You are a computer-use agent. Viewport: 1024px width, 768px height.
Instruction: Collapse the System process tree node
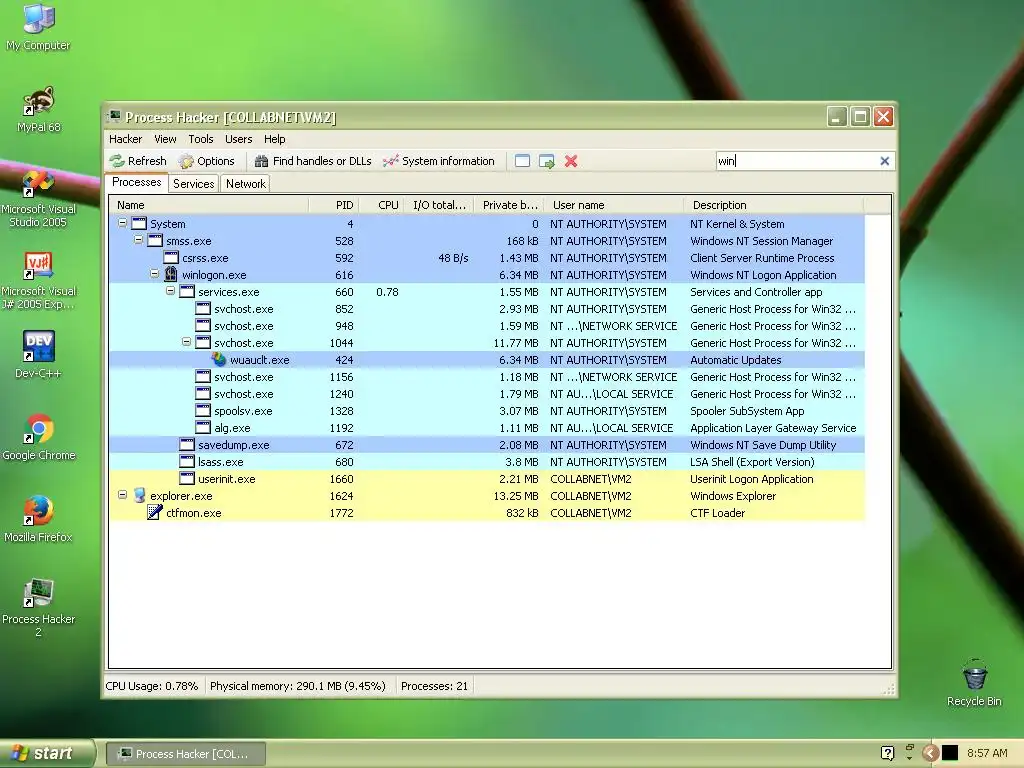pyautogui.click(x=122, y=223)
